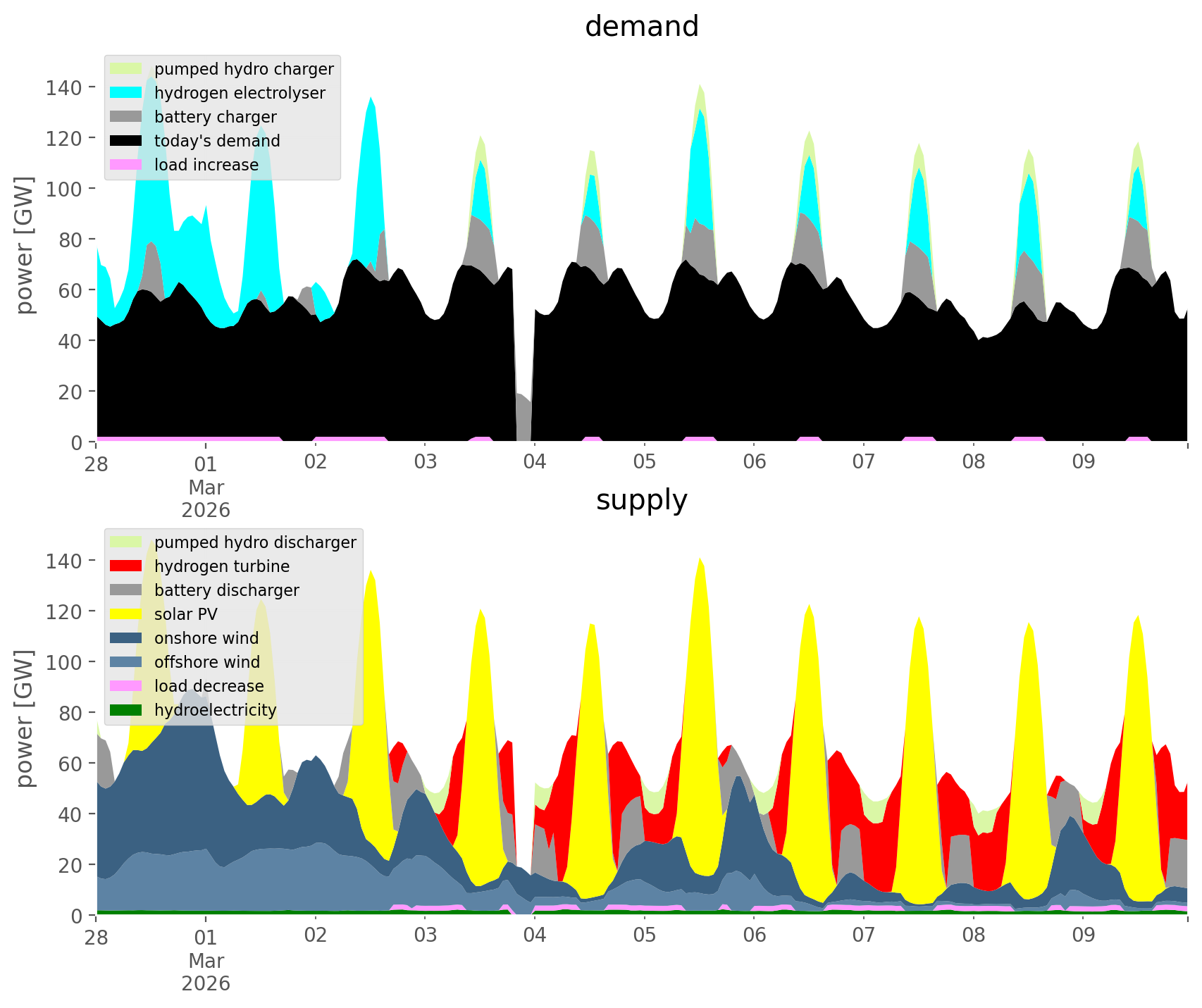Viewport: 1202px width, 1008px height.
Task: Click the red hydrogen turbine legend swatch
Action: coord(127,566)
